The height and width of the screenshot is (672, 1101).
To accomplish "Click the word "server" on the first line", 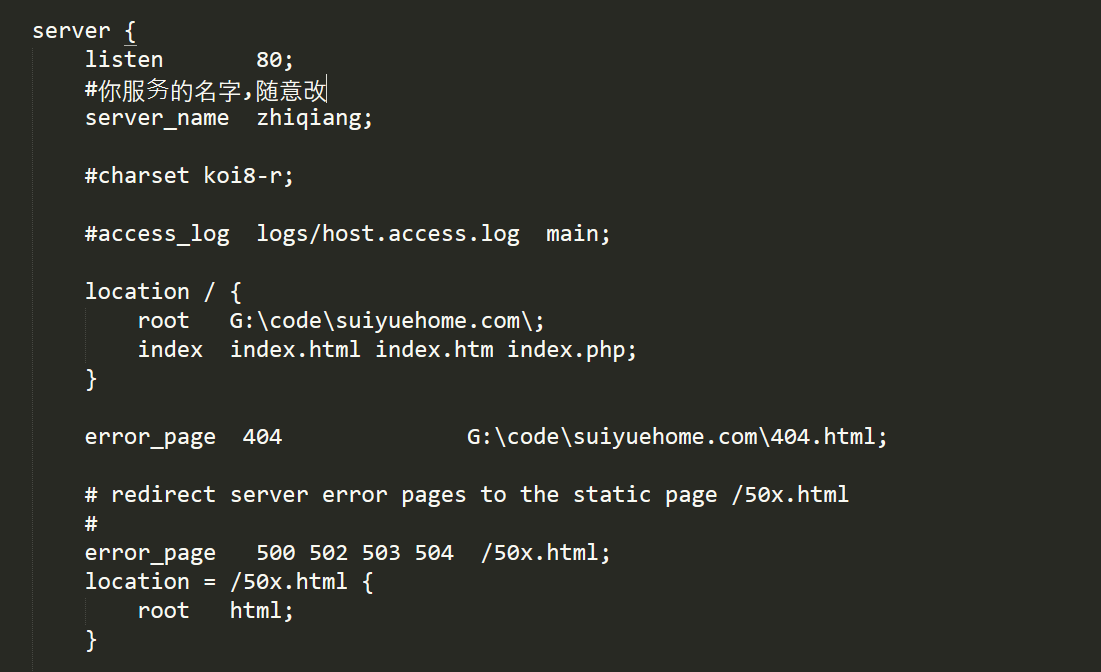I will coord(70,31).
